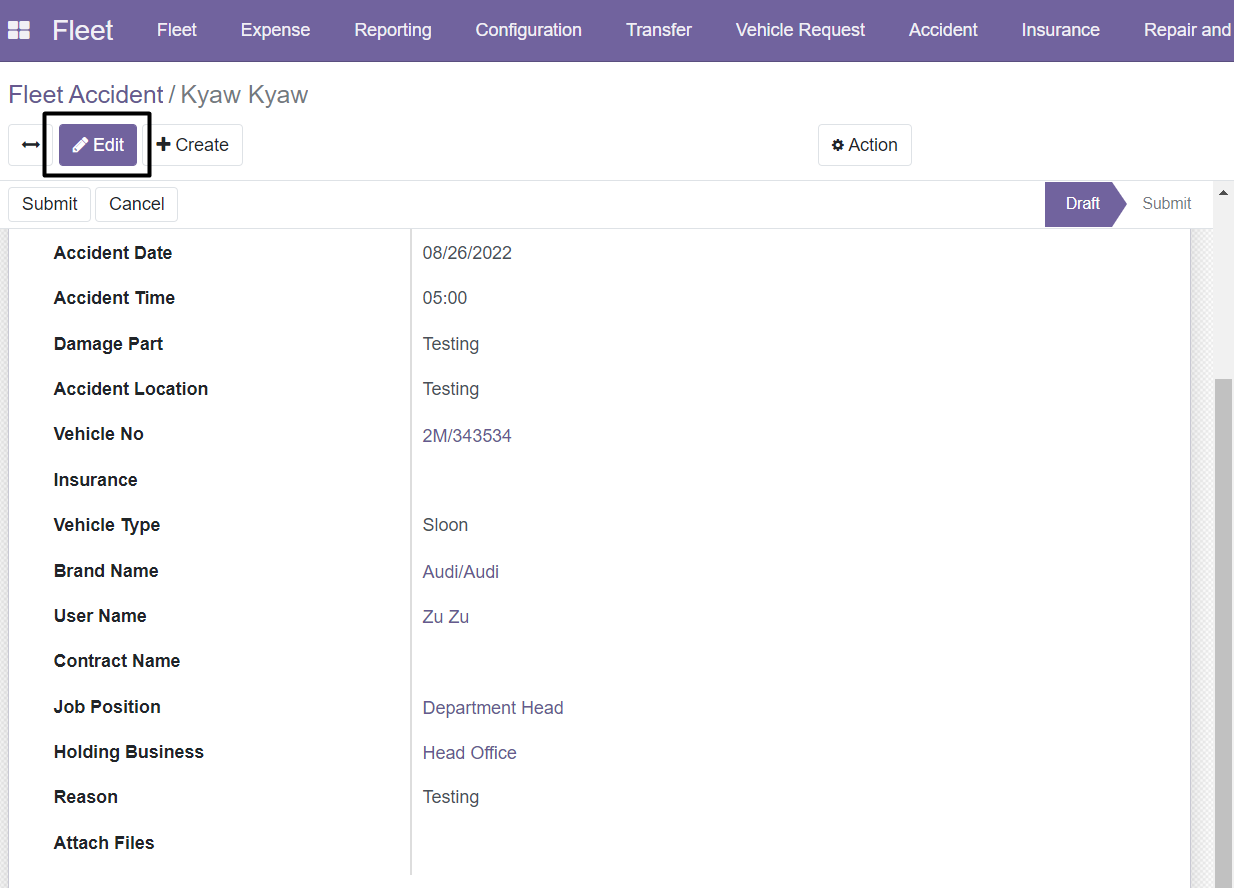Click the Contract Name label
The width and height of the screenshot is (1234, 888).
117,661
